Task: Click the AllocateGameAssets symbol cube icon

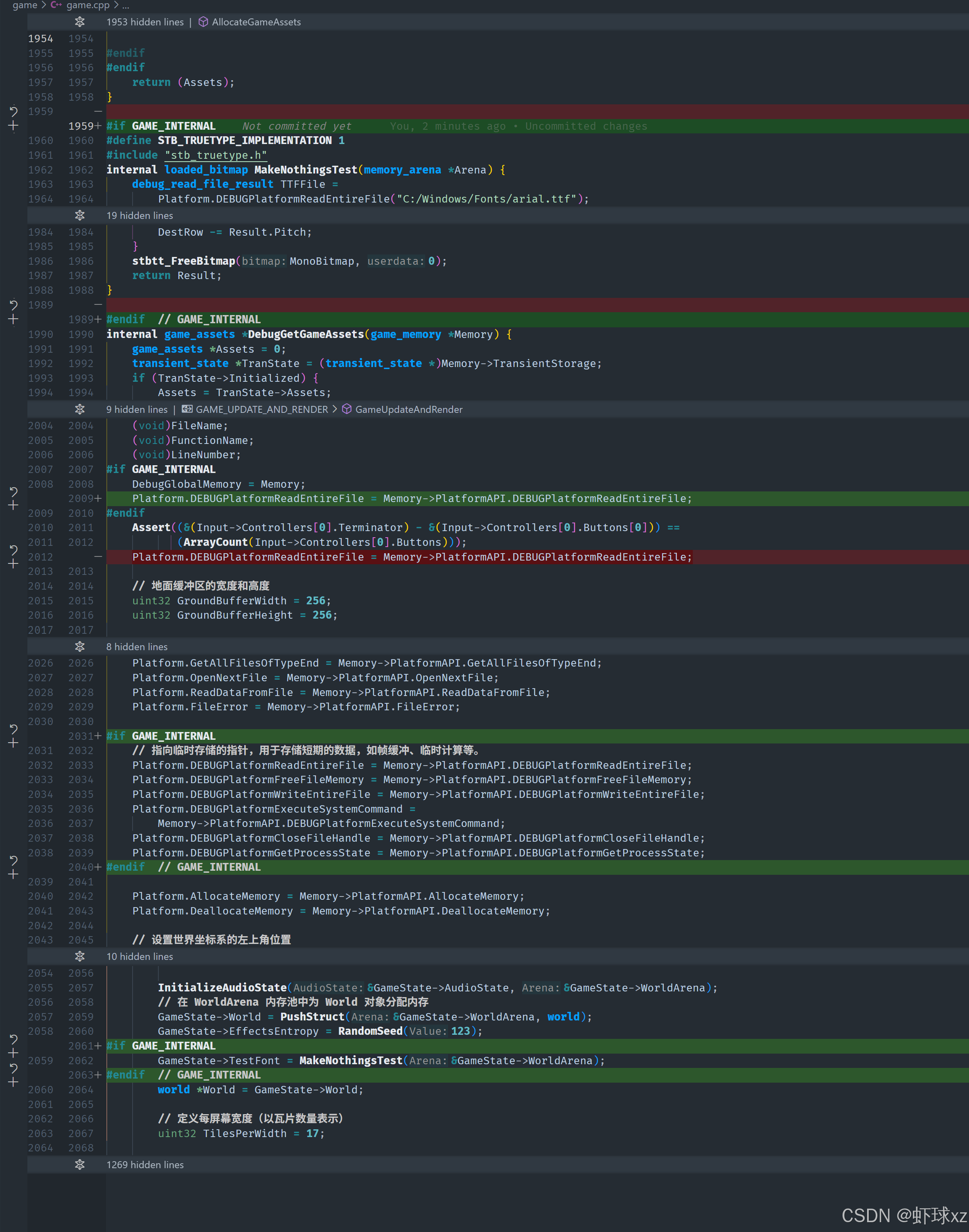Action: tap(203, 22)
